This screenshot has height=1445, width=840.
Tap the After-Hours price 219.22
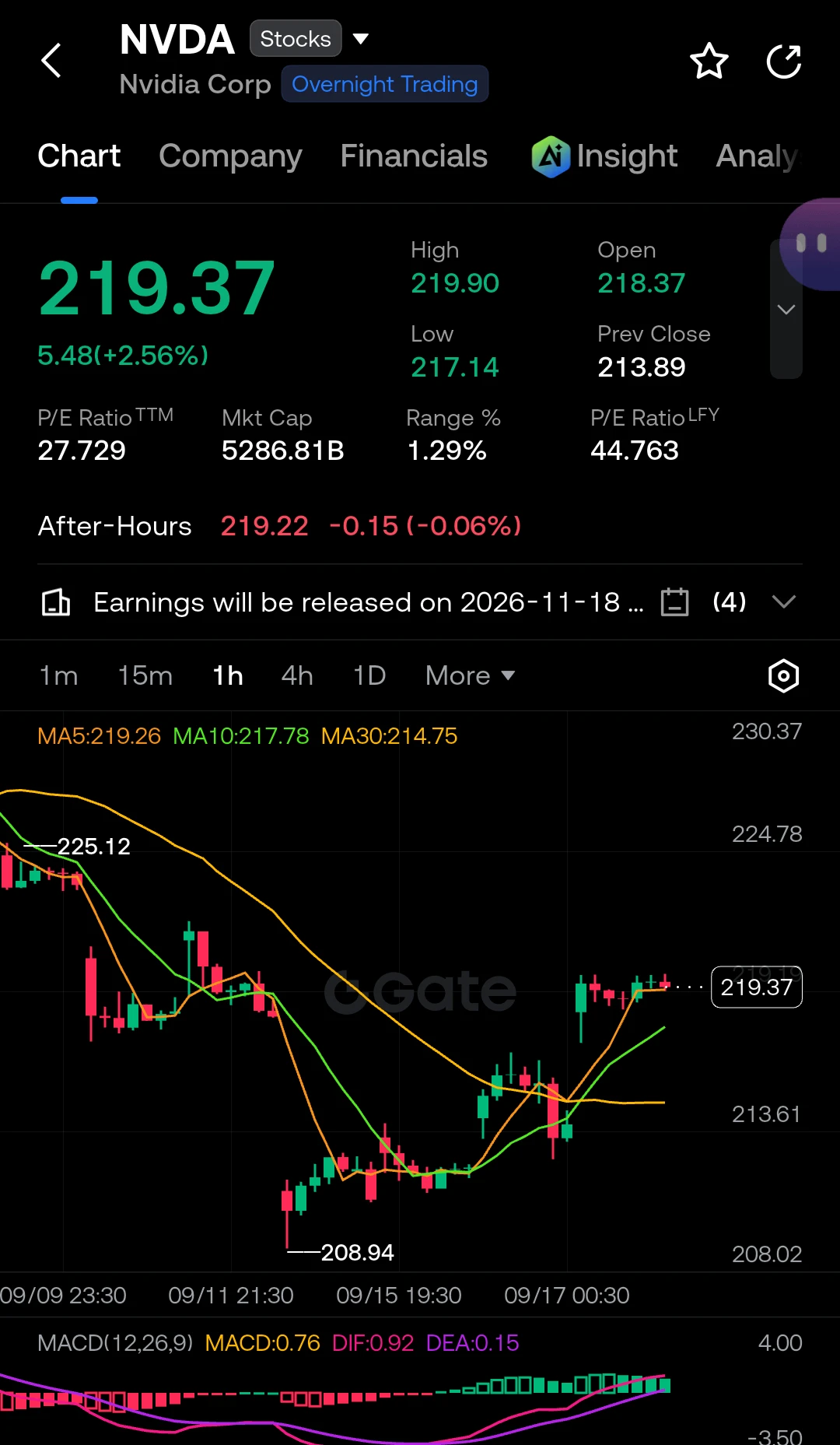[x=264, y=526]
